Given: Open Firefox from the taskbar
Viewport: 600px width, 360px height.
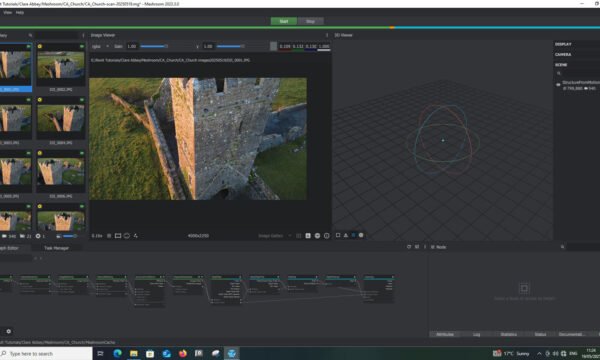Looking at the screenshot, I should pyautogui.click(x=183, y=353).
